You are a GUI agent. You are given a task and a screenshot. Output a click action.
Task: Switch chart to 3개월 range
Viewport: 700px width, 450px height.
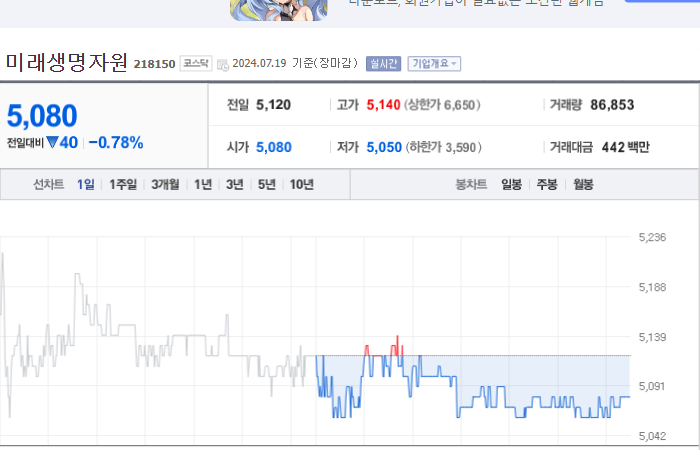165,184
